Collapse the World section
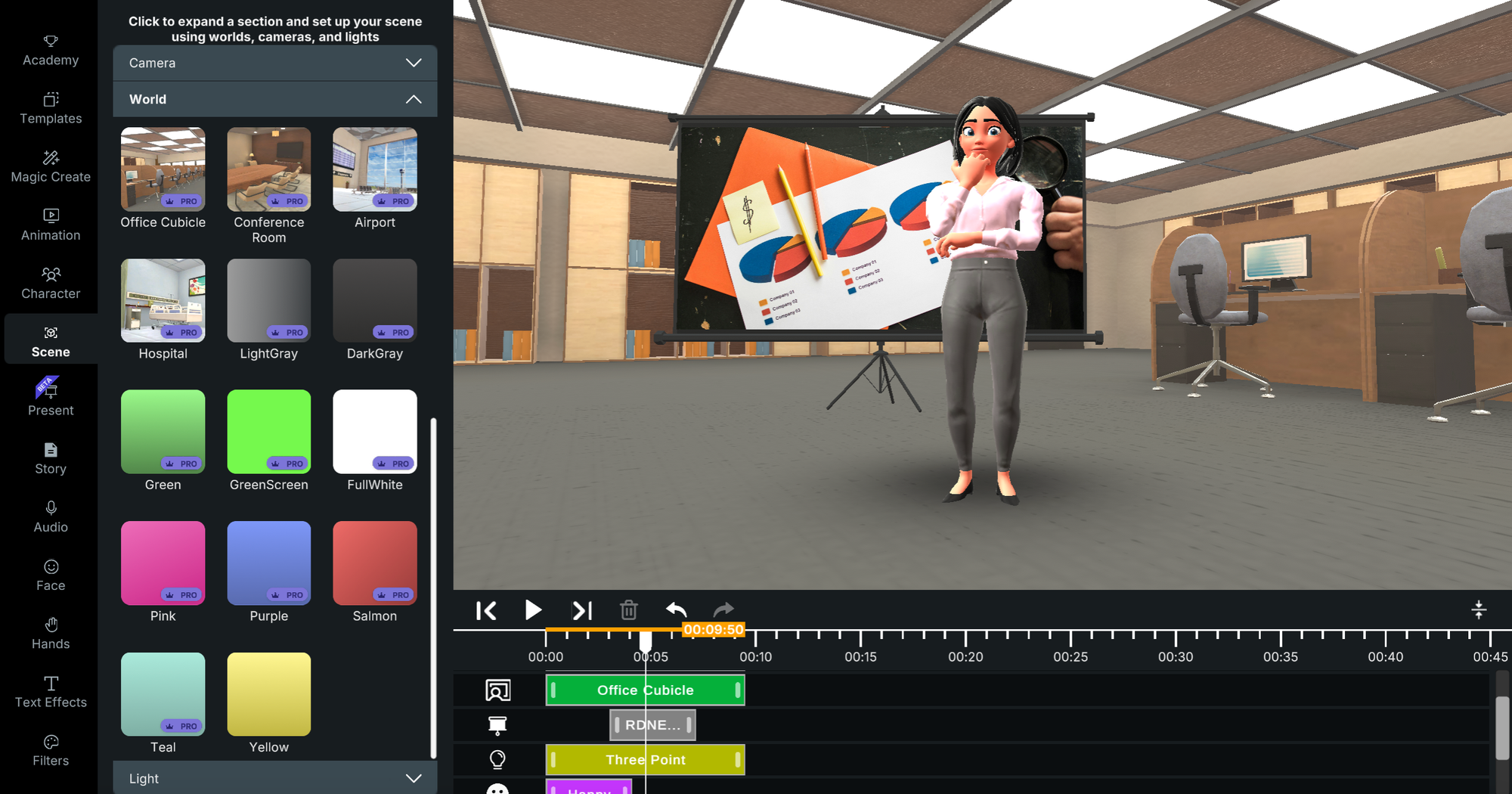This screenshot has height=794, width=1512. 274,99
